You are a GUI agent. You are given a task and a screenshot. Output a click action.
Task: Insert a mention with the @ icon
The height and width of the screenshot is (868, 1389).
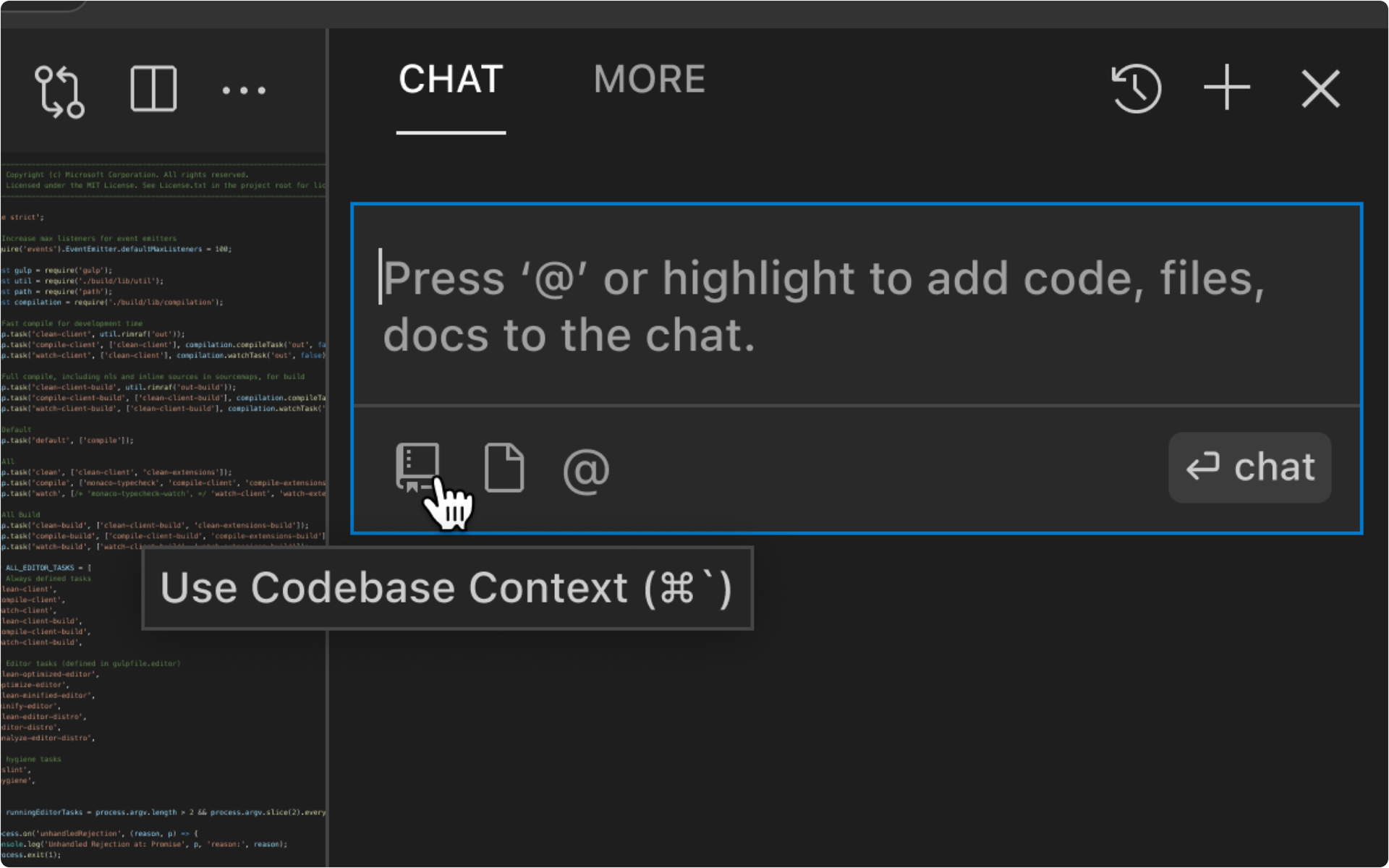[x=586, y=471]
